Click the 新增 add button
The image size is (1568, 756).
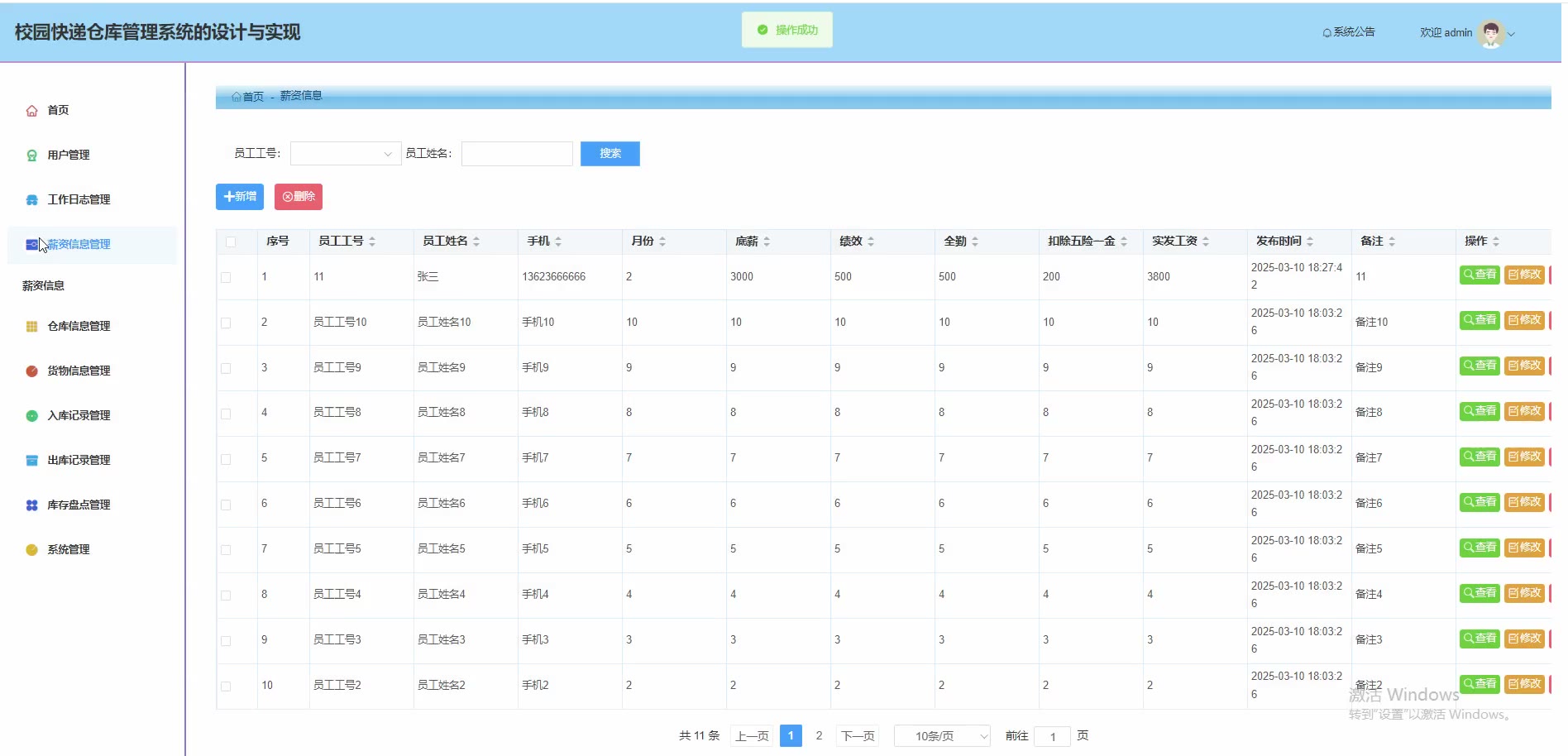tap(240, 197)
